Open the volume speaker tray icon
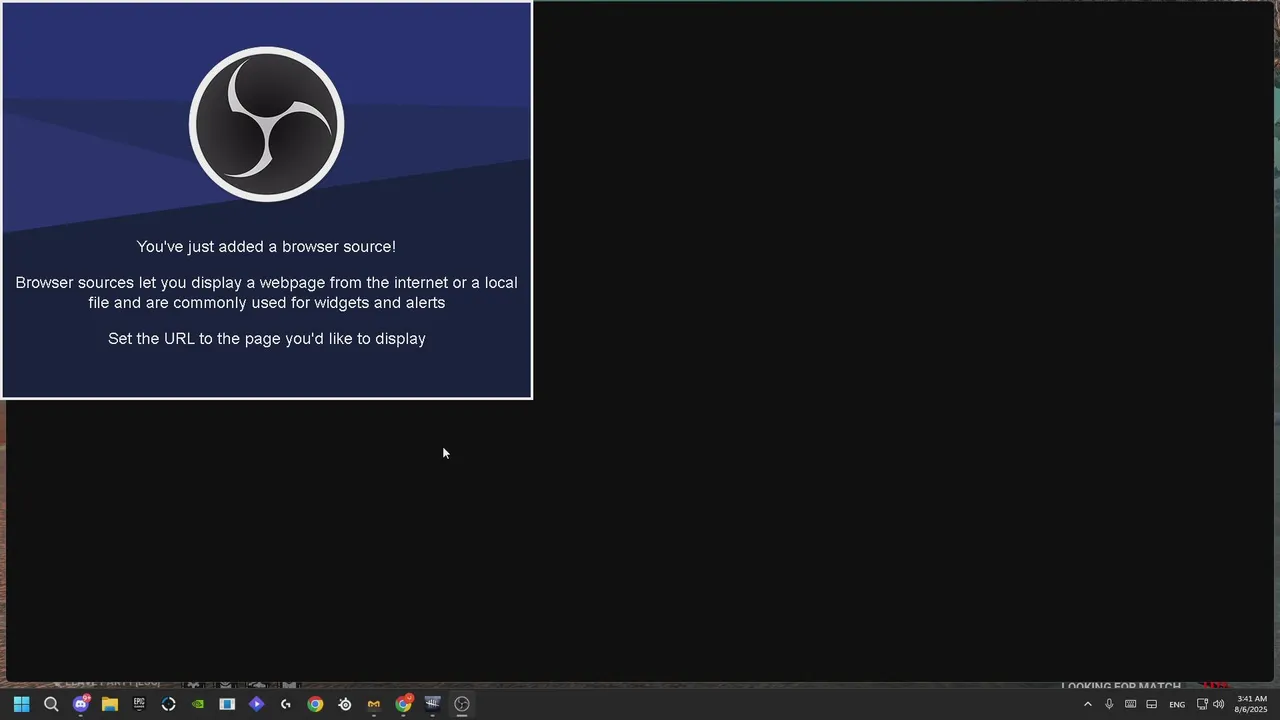This screenshot has width=1280, height=720. [1218, 704]
